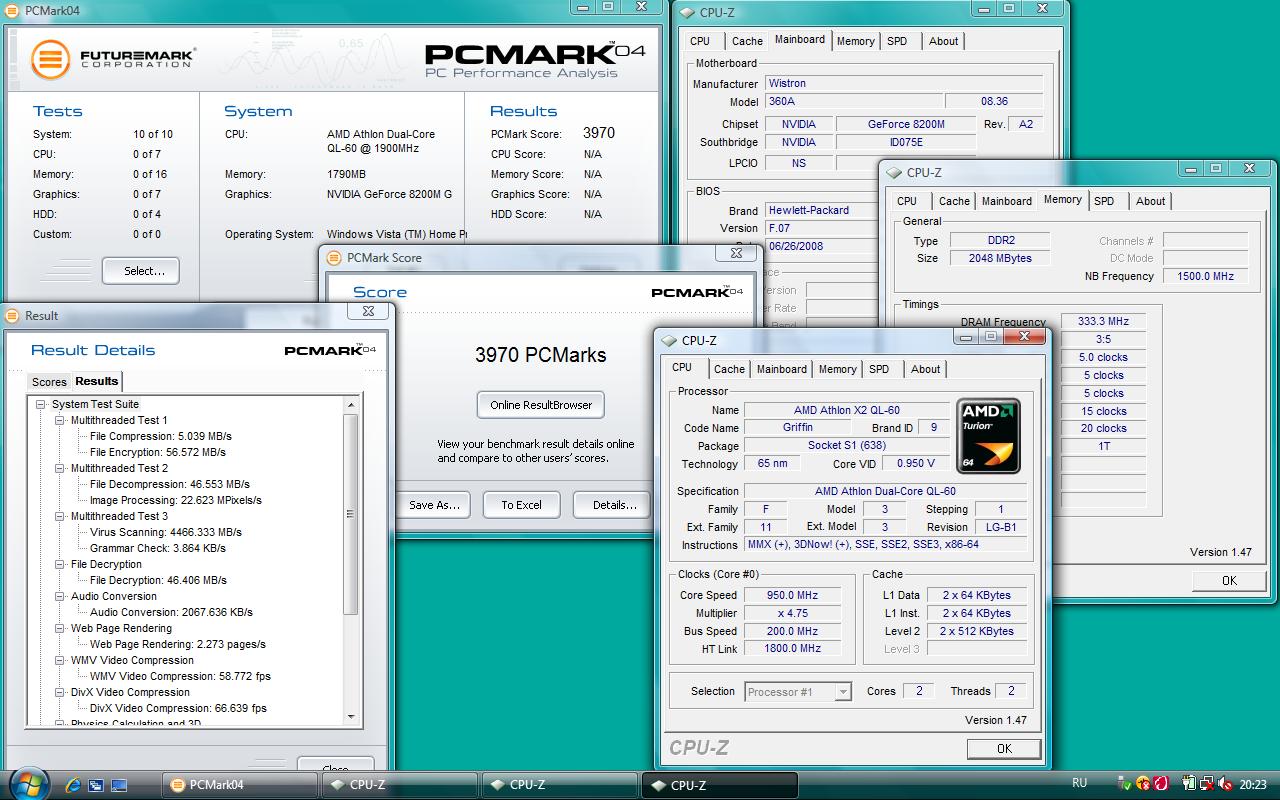This screenshot has height=800, width=1280.
Task: Collapse the Multithreaded Test 1 node
Action: point(60,420)
